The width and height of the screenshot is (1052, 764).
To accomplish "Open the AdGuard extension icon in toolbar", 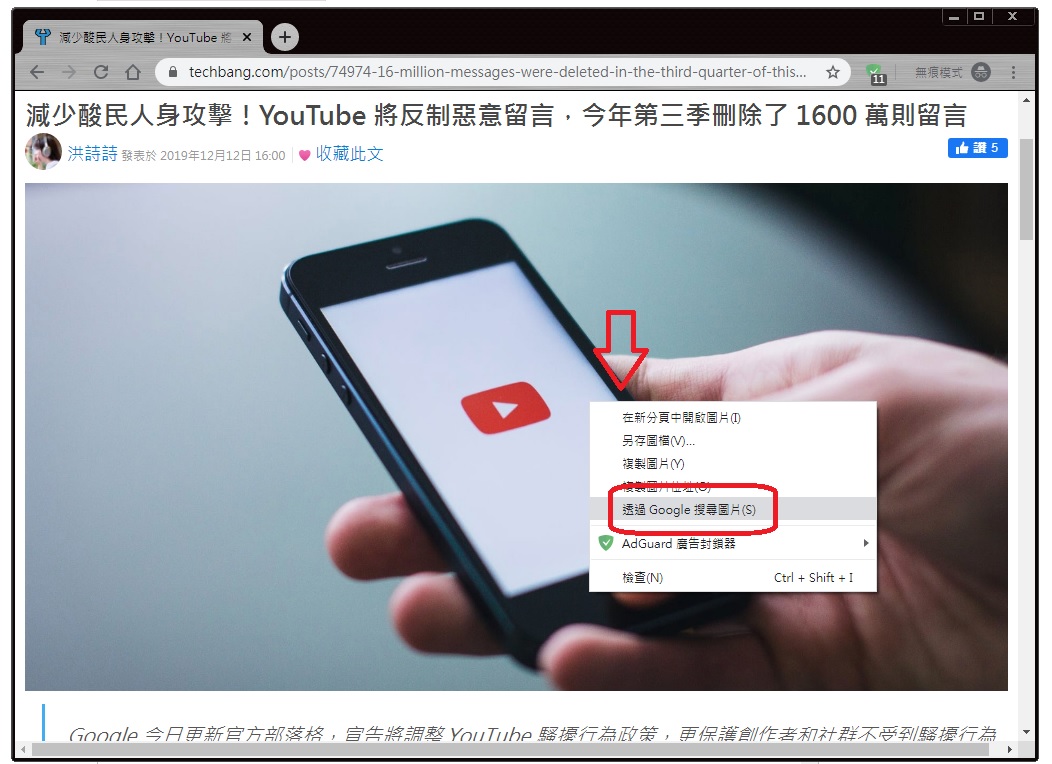I will 875,73.
